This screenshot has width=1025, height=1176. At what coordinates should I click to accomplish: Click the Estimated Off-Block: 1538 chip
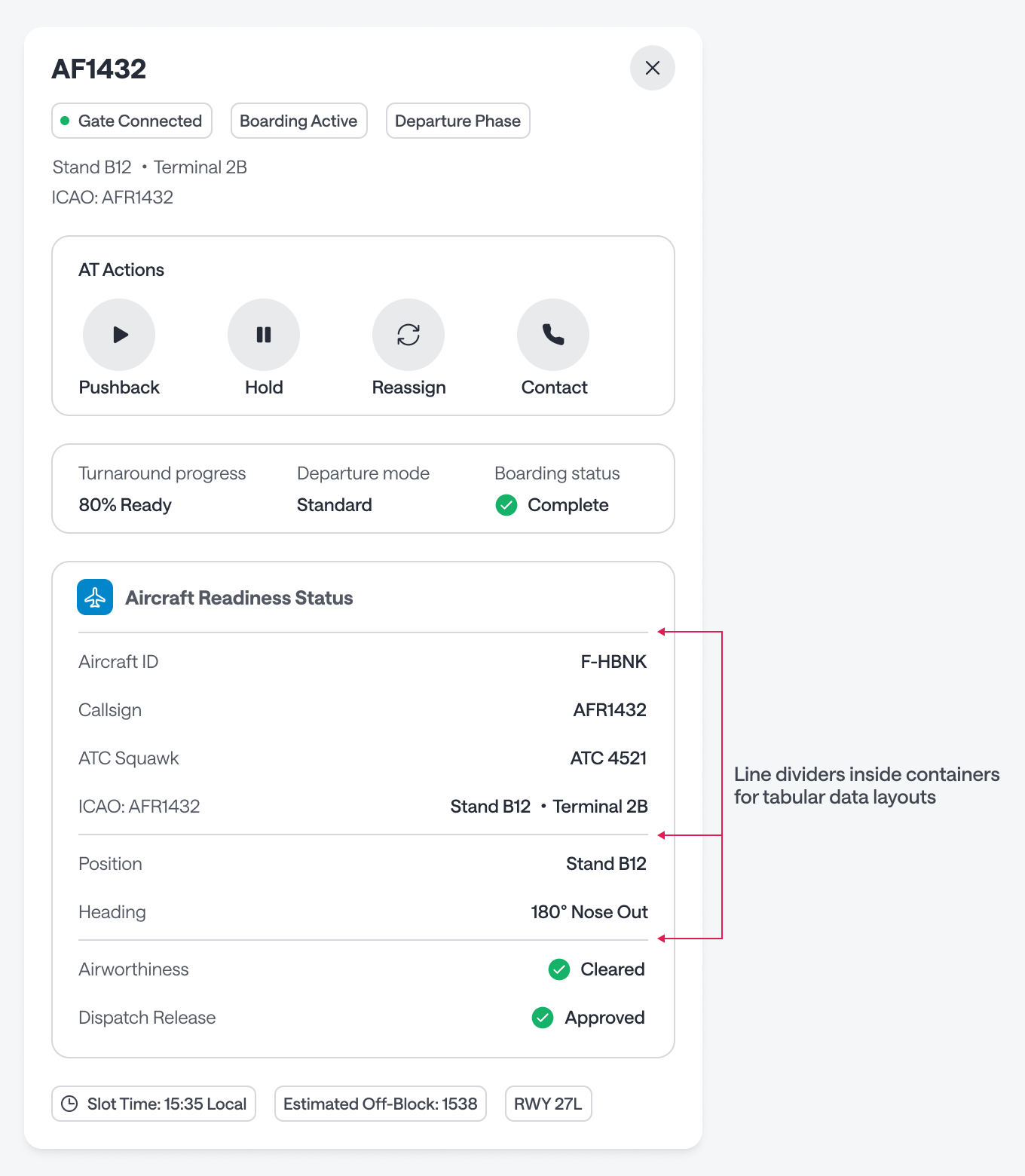[x=380, y=1104]
